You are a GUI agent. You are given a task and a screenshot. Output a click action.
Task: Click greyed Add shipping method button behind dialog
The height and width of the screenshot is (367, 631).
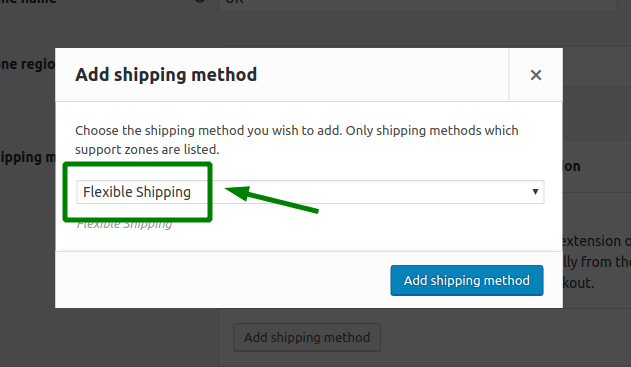307,337
